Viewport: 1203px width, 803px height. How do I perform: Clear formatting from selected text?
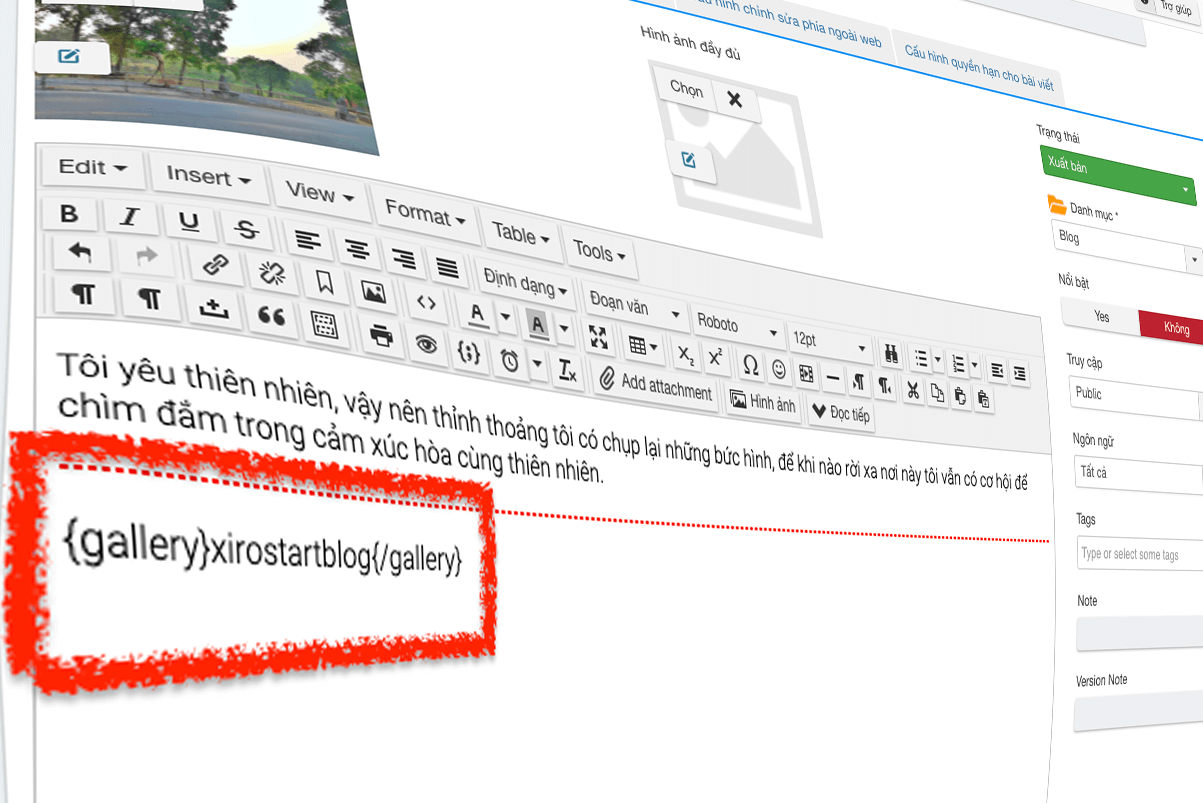click(x=567, y=371)
